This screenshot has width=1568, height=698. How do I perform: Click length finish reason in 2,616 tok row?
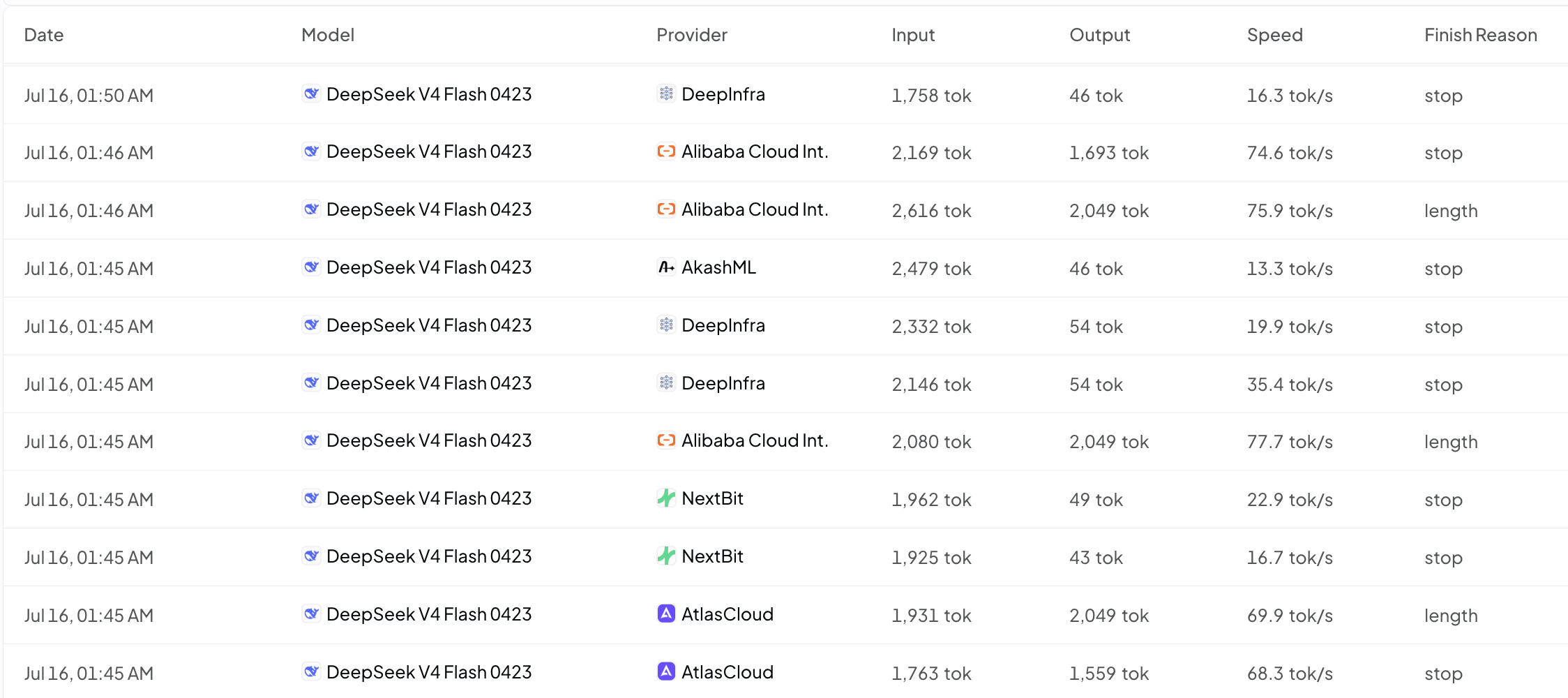click(x=1451, y=211)
